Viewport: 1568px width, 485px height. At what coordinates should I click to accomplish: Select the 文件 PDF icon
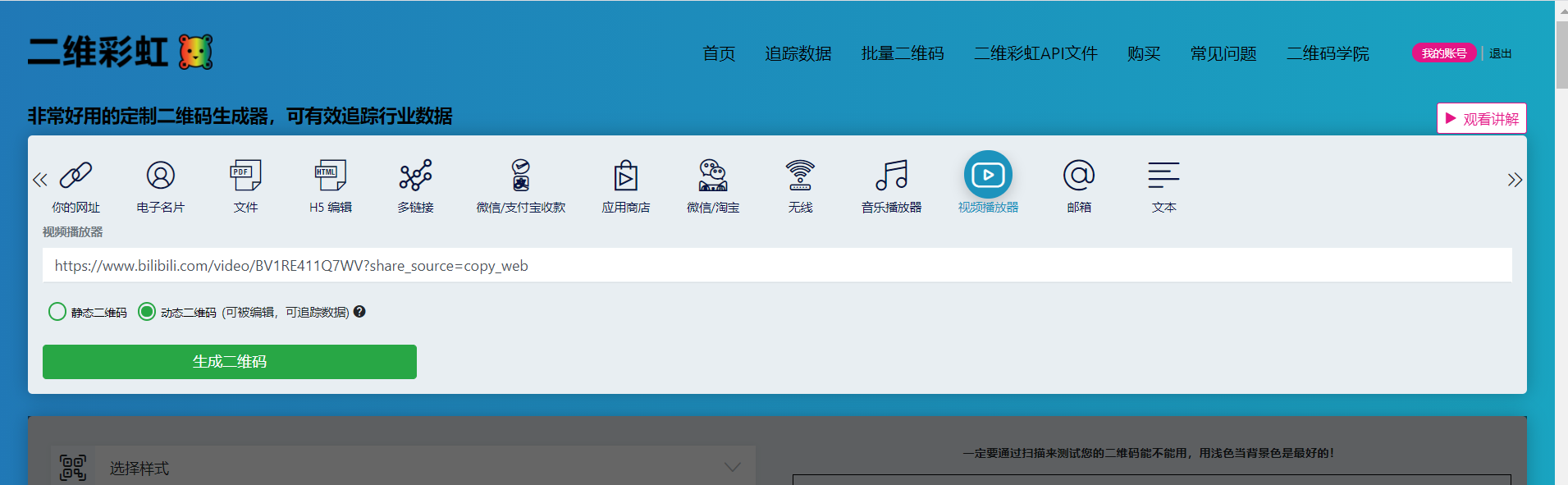coord(245,175)
